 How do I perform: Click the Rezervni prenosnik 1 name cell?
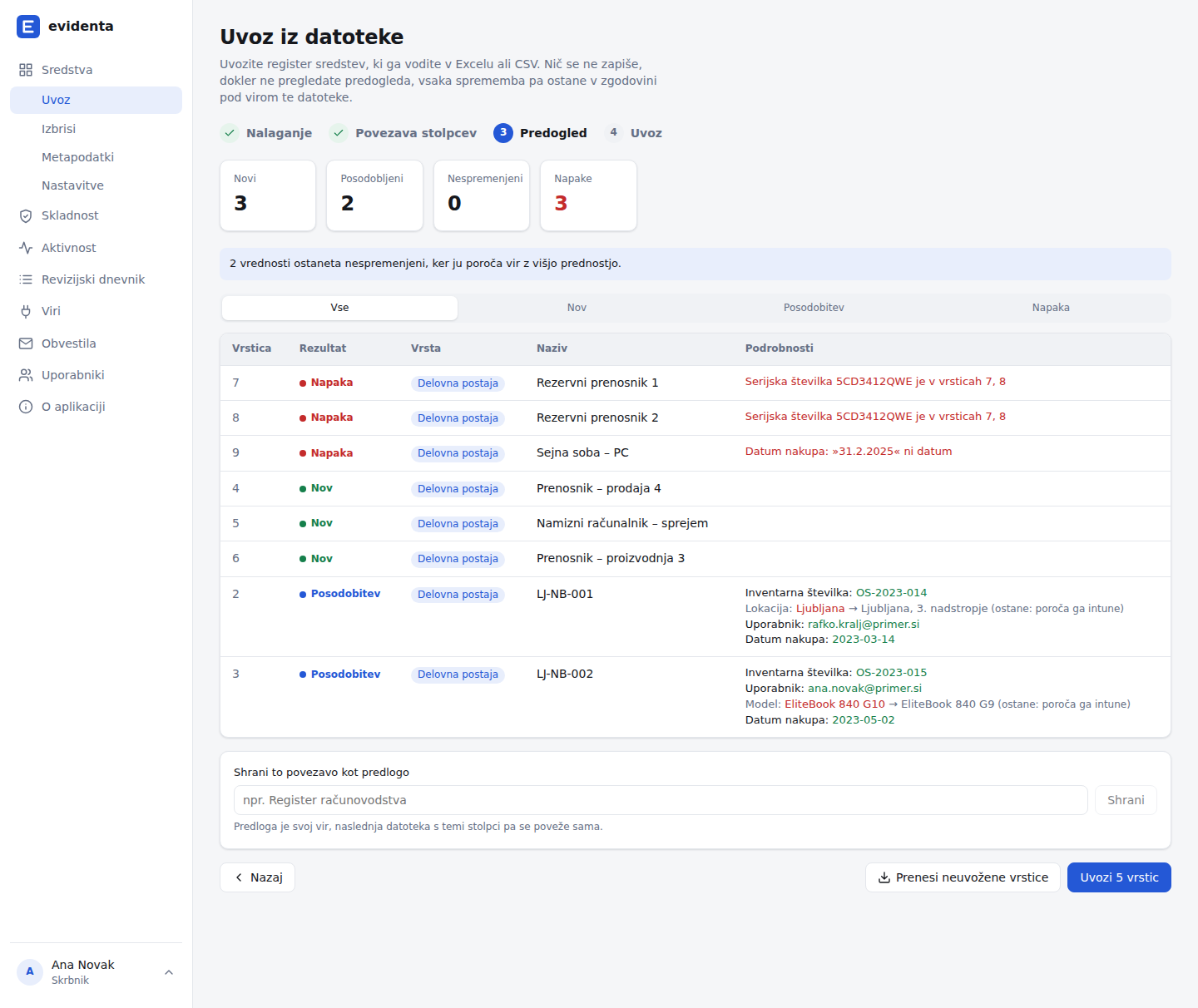[x=597, y=383]
